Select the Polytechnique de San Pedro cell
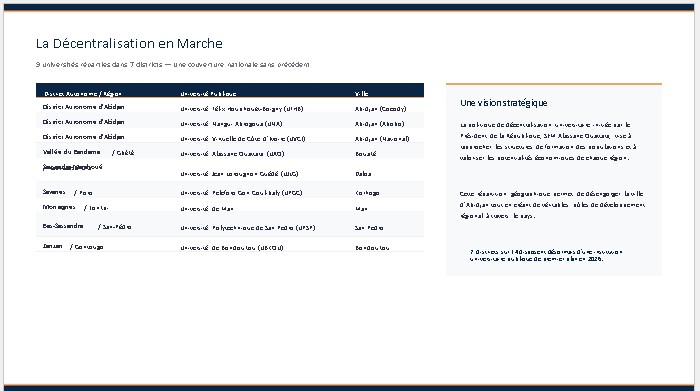 (247, 228)
